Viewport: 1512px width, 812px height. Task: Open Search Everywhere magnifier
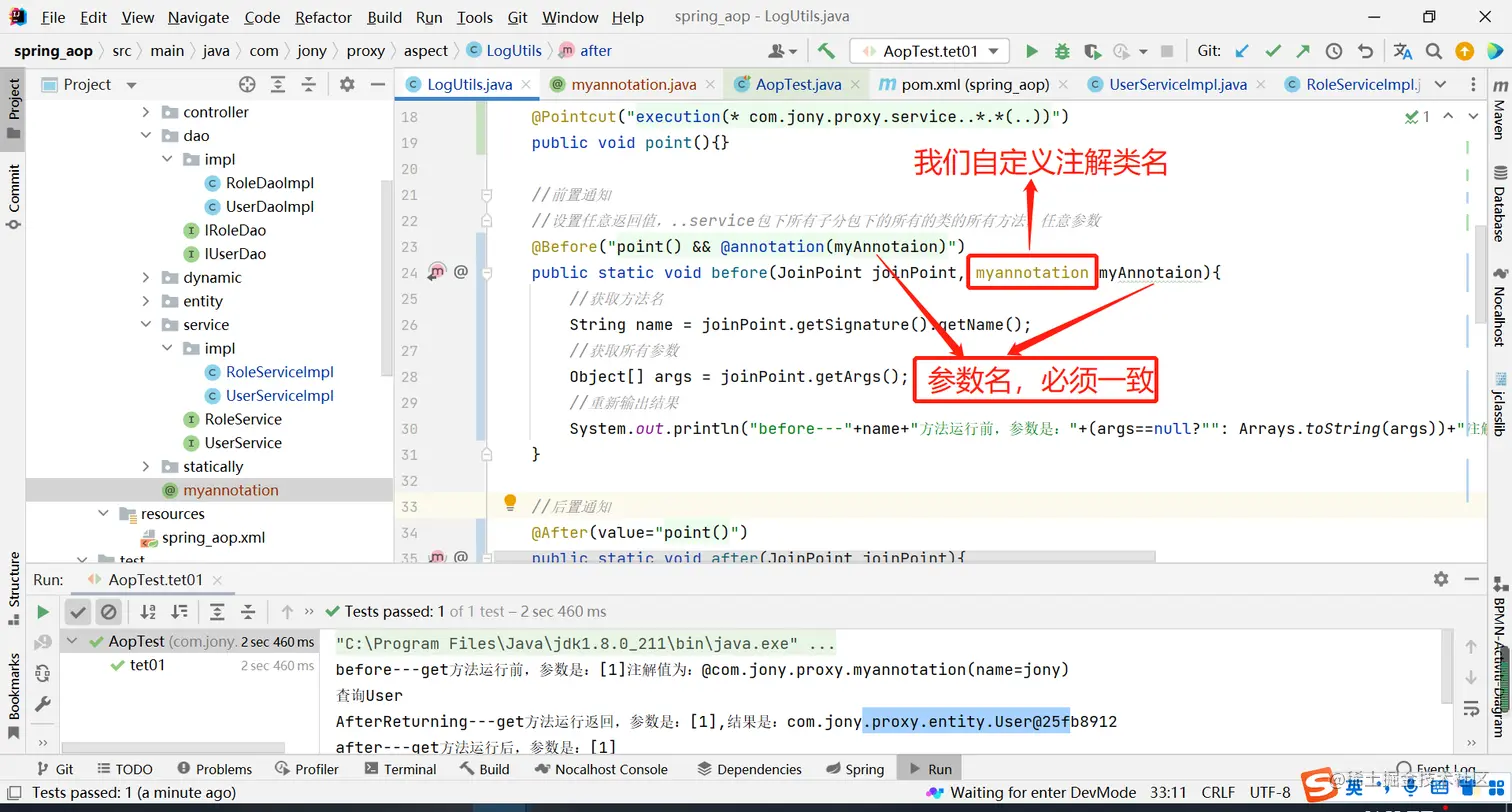click(1434, 51)
